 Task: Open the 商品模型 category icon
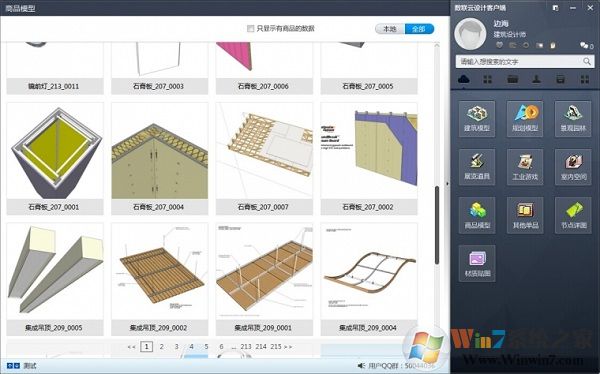click(x=477, y=216)
